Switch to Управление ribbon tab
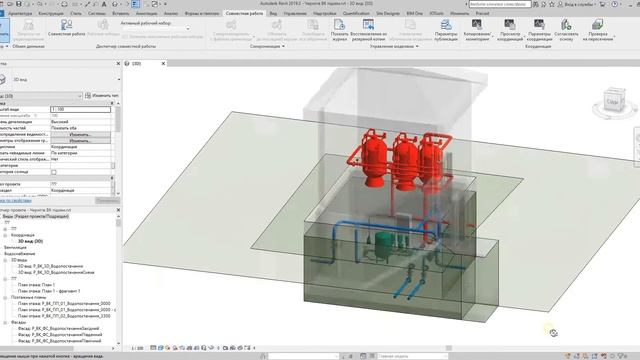640x360 pixels. (295, 13)
